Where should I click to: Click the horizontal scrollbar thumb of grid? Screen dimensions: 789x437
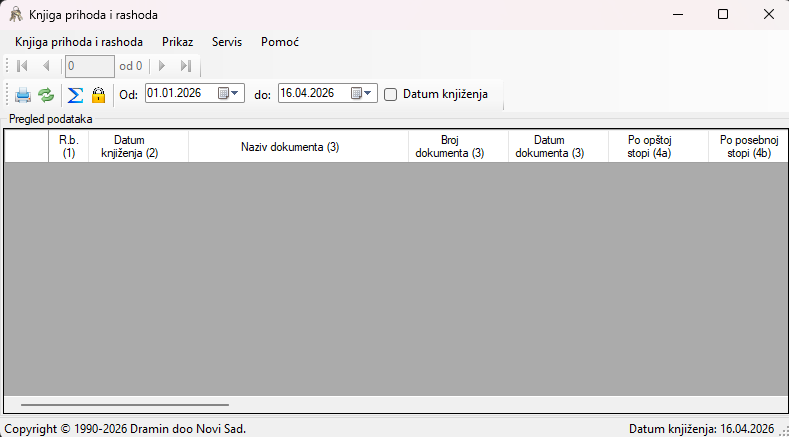click(x=125, y=404)
